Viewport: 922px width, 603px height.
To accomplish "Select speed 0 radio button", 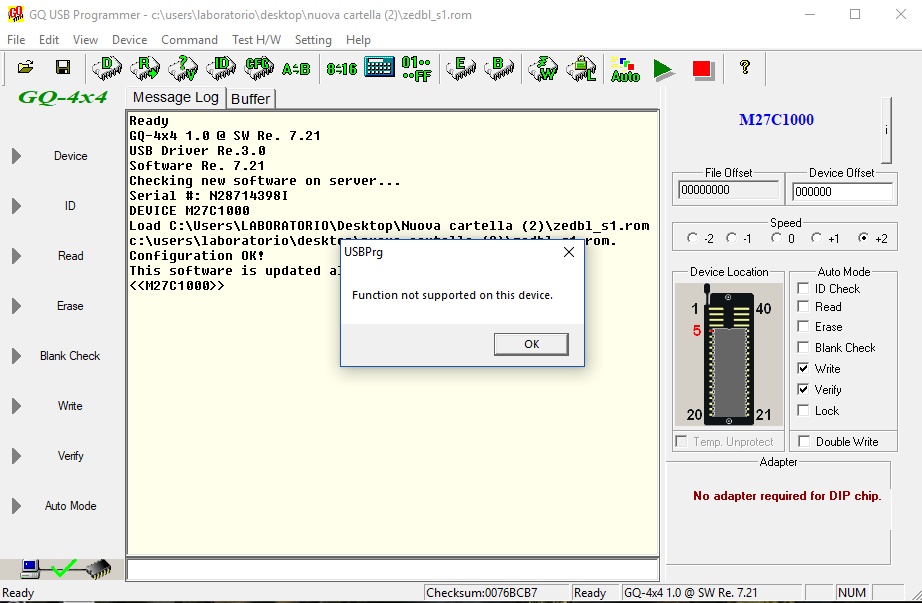I will click(x=775, y=239).
